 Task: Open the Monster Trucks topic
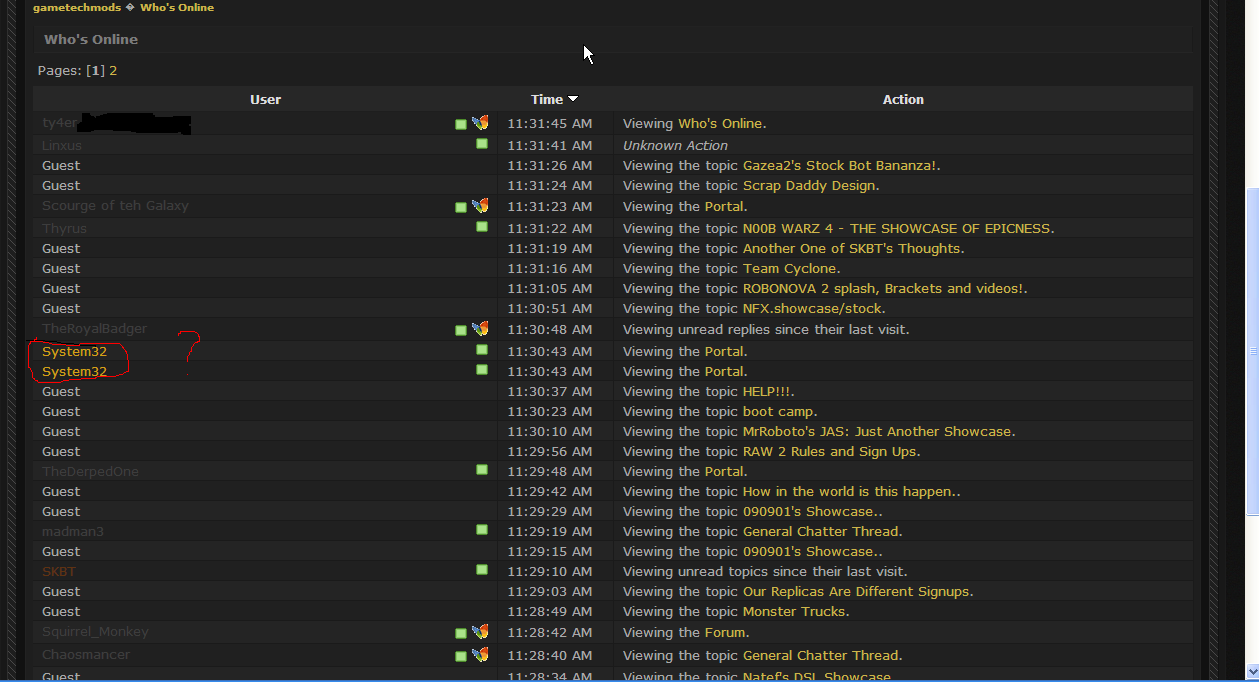point(795,612)
